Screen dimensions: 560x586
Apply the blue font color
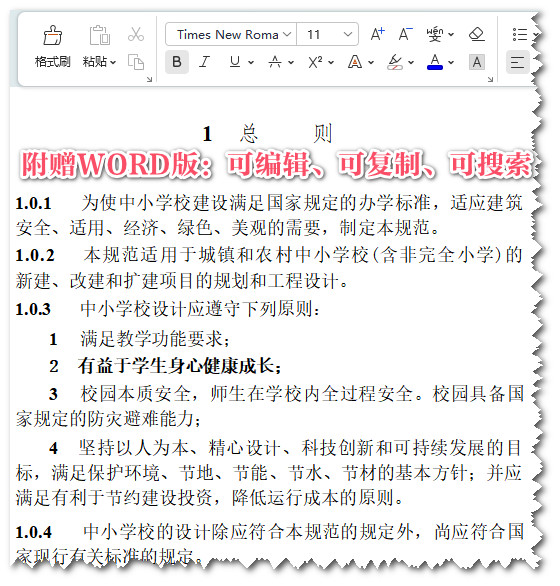tap(435, 62)
